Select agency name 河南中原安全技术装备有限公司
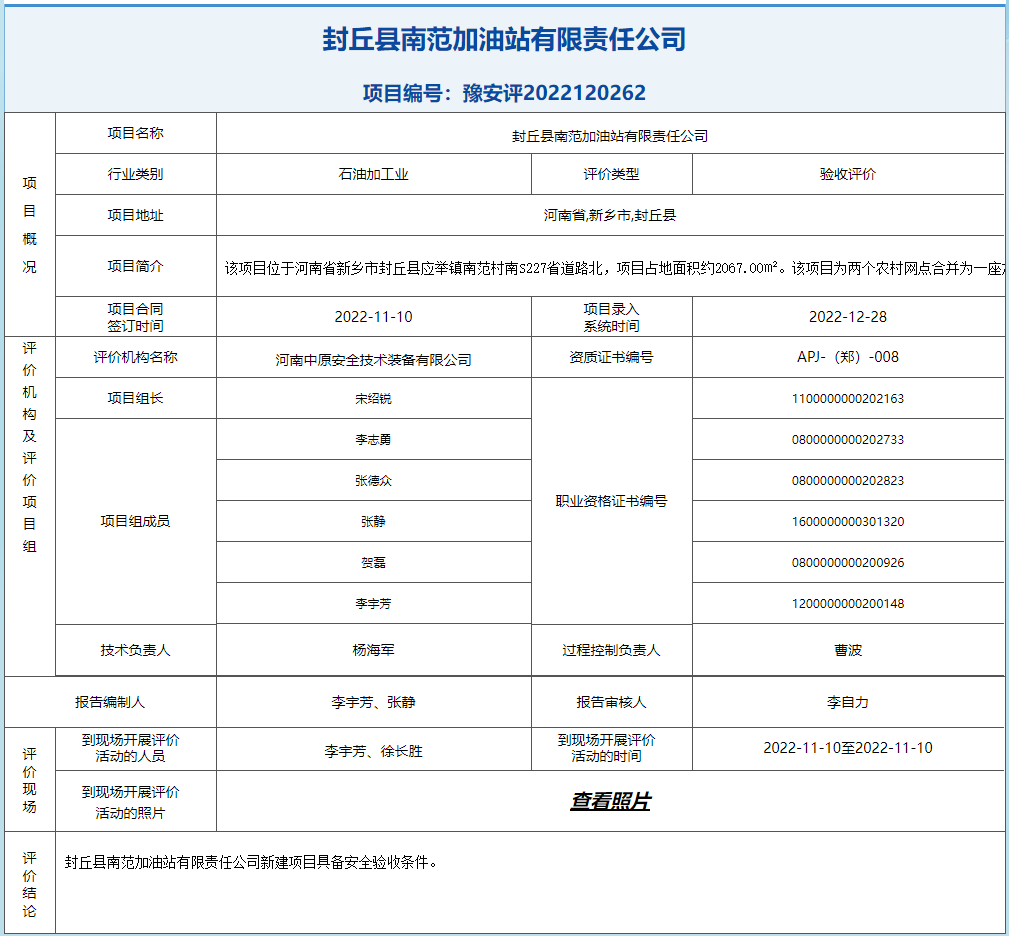The image size is (1009, 936). 373,360
